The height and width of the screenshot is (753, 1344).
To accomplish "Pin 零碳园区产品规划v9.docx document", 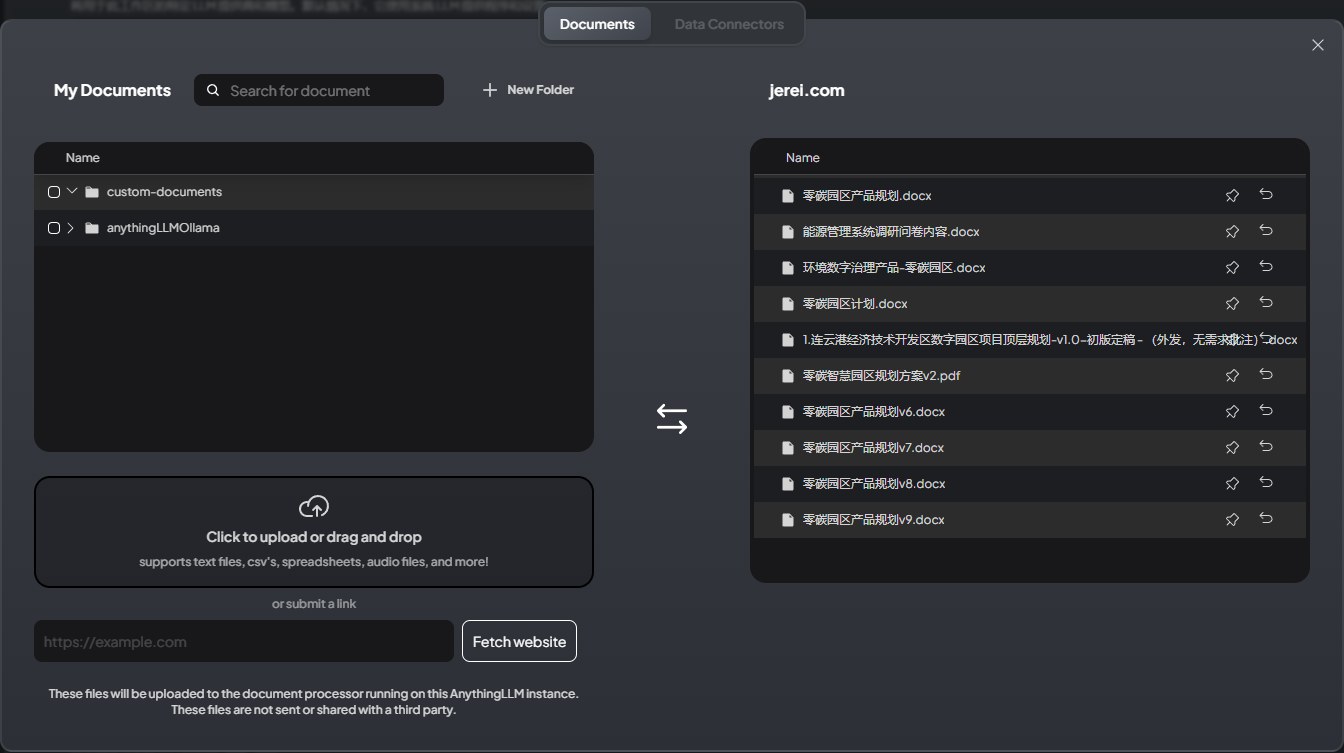I will click(x=1232, y=520).
